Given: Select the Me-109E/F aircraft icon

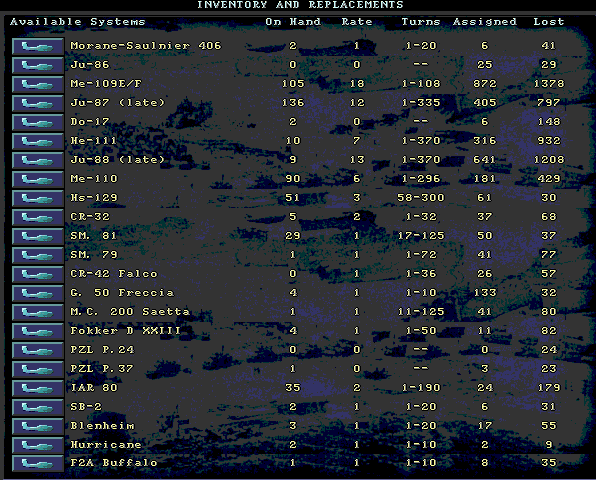Looking at the screenshot, I should click(x=38, y=84).
